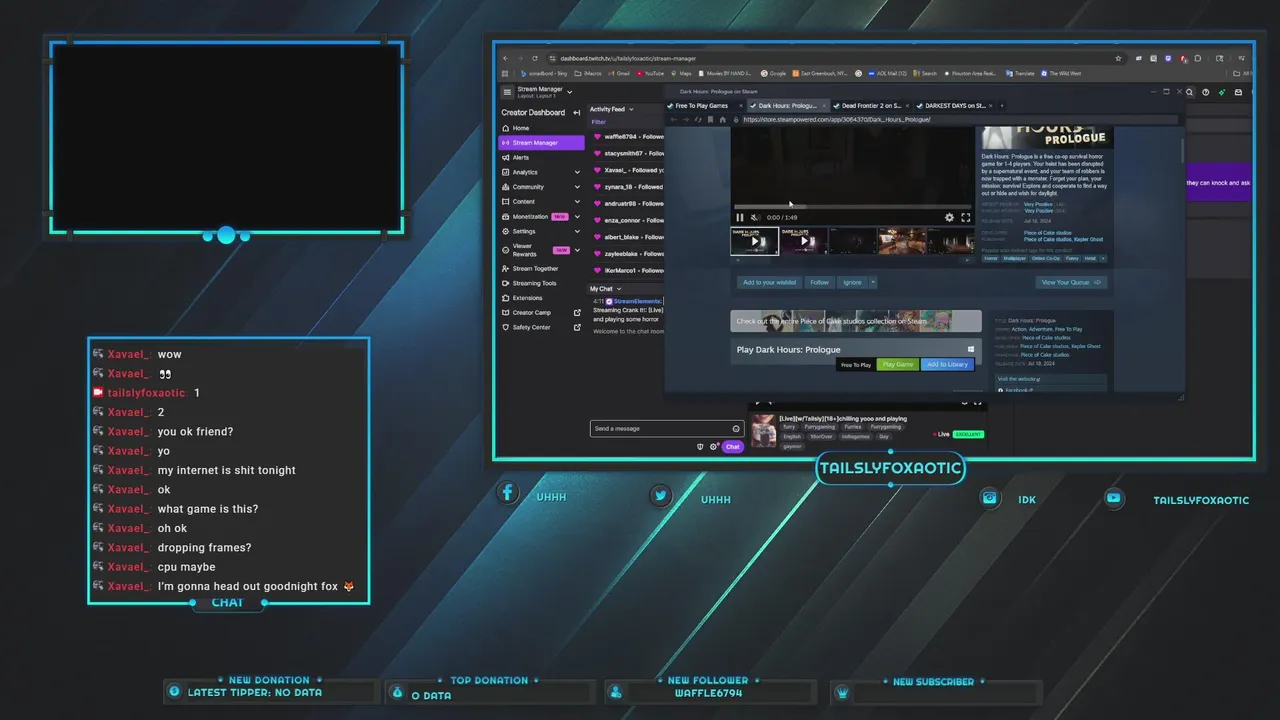Go back using the Chrome back arrow

pos(505,58)
